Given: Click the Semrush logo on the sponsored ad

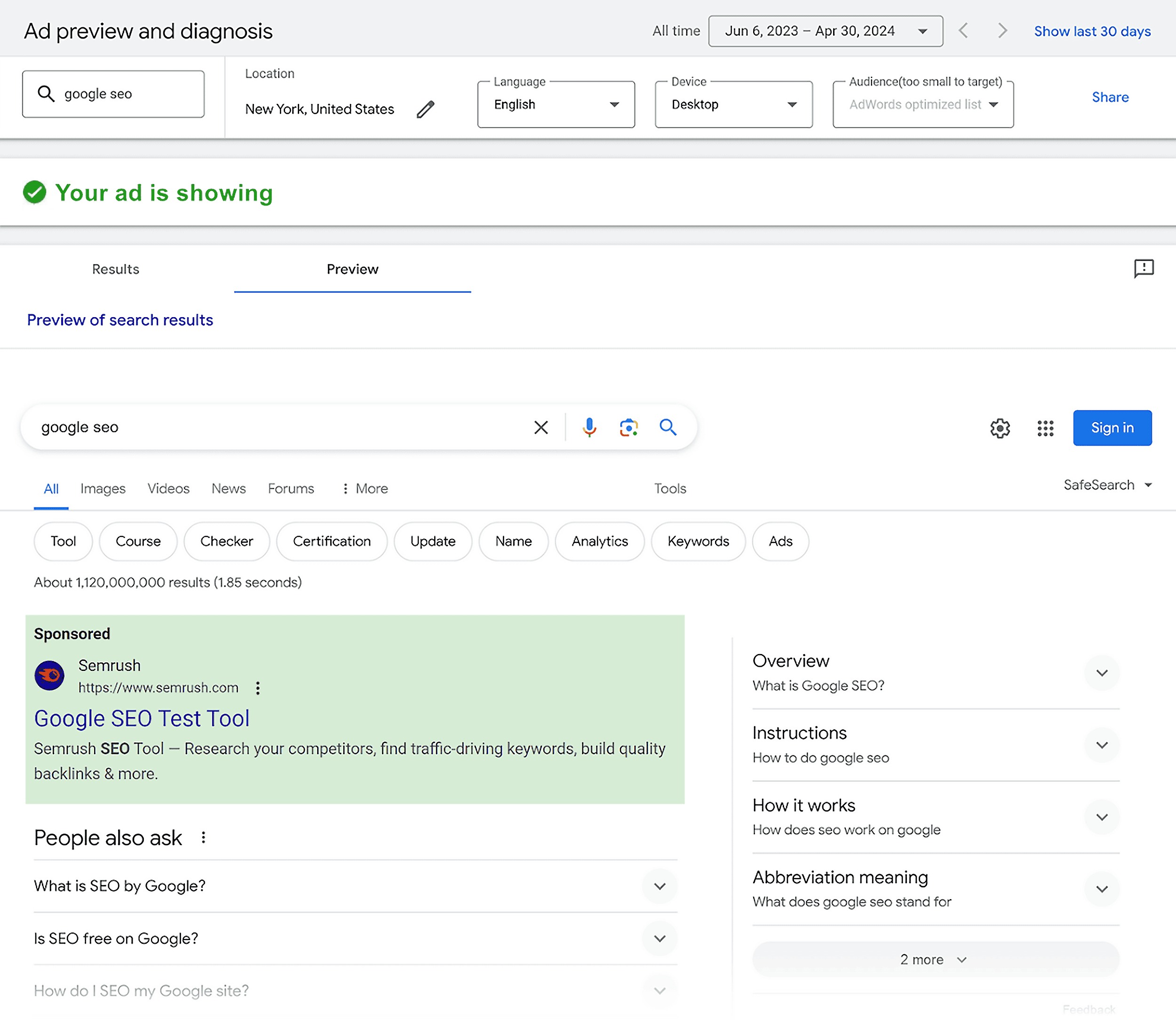Looking at the screenshot, I should point(49,676).
